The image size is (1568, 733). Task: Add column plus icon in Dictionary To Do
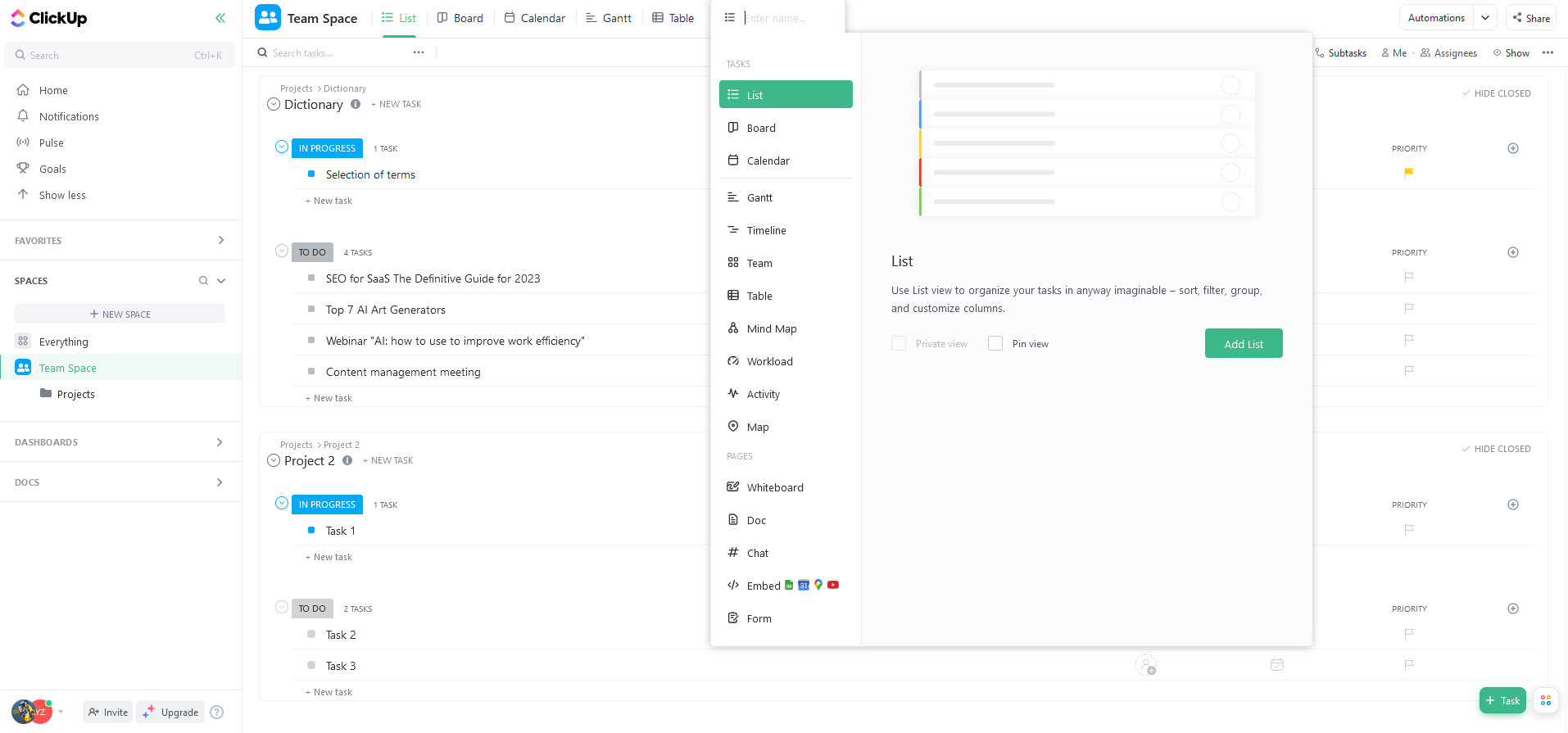(1513, 252)
